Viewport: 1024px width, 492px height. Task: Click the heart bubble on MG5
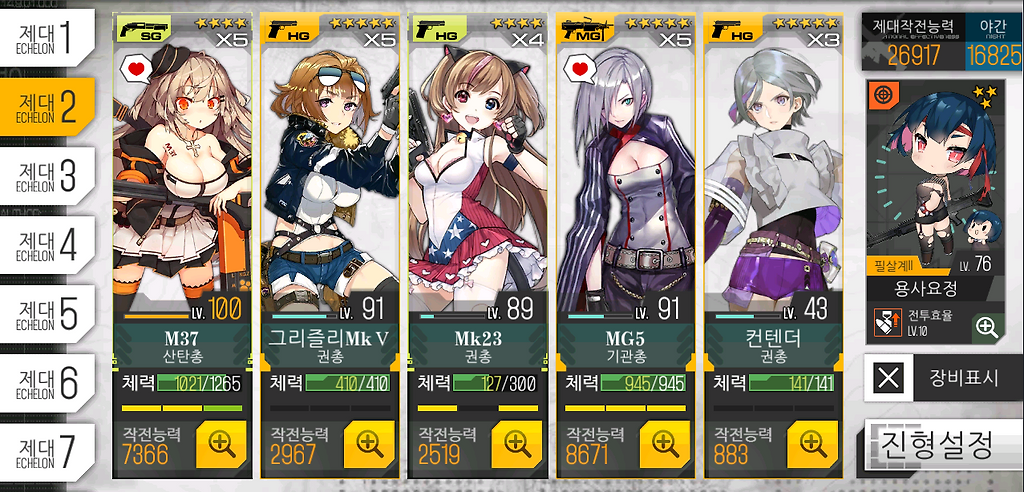579,69
